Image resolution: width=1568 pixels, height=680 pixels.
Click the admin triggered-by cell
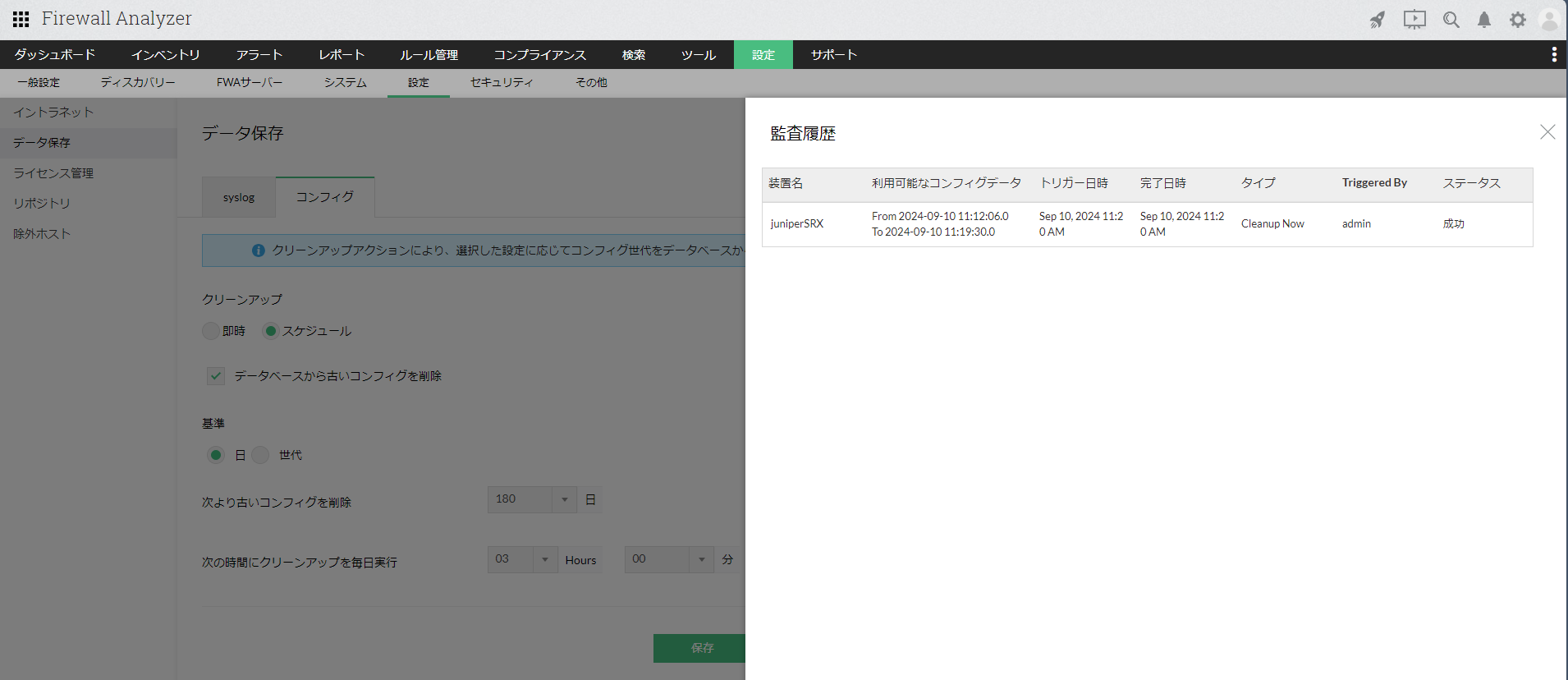click(x=1356, y=223)
